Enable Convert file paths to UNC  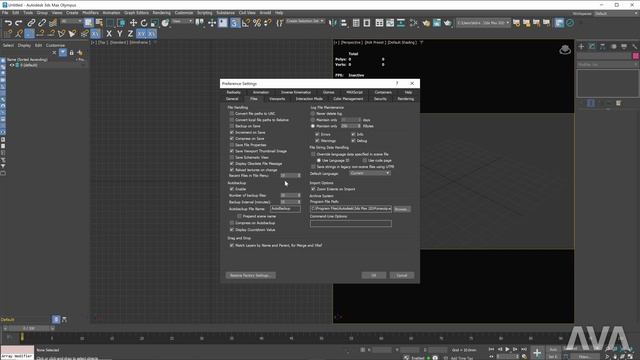point(231,113)
